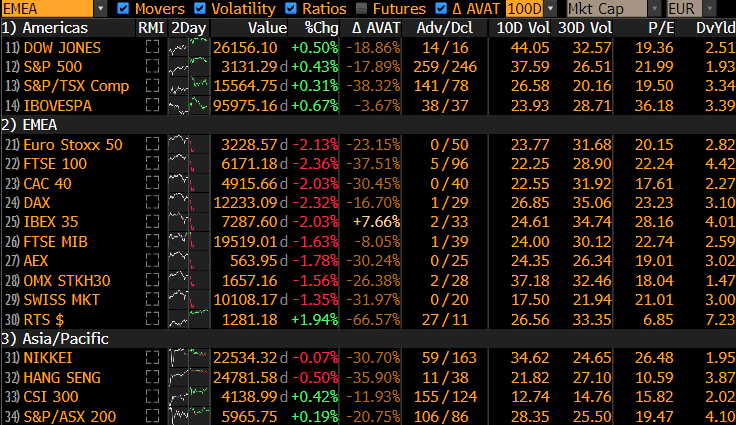
Task: Open the 2Day sparkline for HANG SENG
Action: 189,378
